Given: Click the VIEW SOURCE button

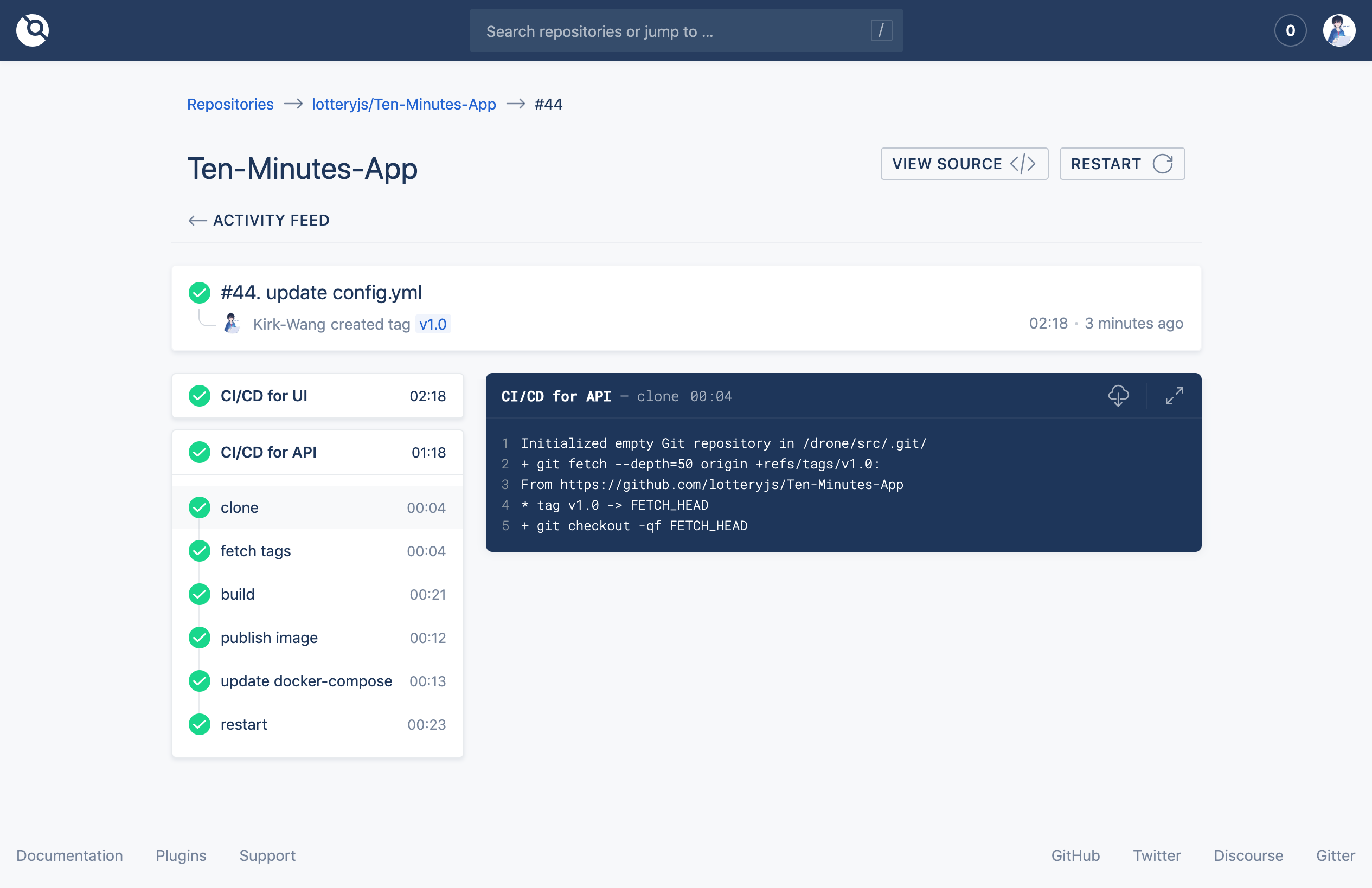Looking at the screenshot, I should pos(964,164).
